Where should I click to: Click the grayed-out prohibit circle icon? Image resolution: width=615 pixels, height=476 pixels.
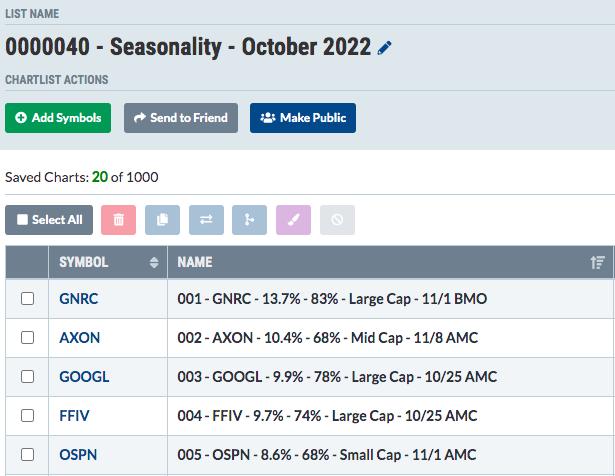click(x=337, y=220)
